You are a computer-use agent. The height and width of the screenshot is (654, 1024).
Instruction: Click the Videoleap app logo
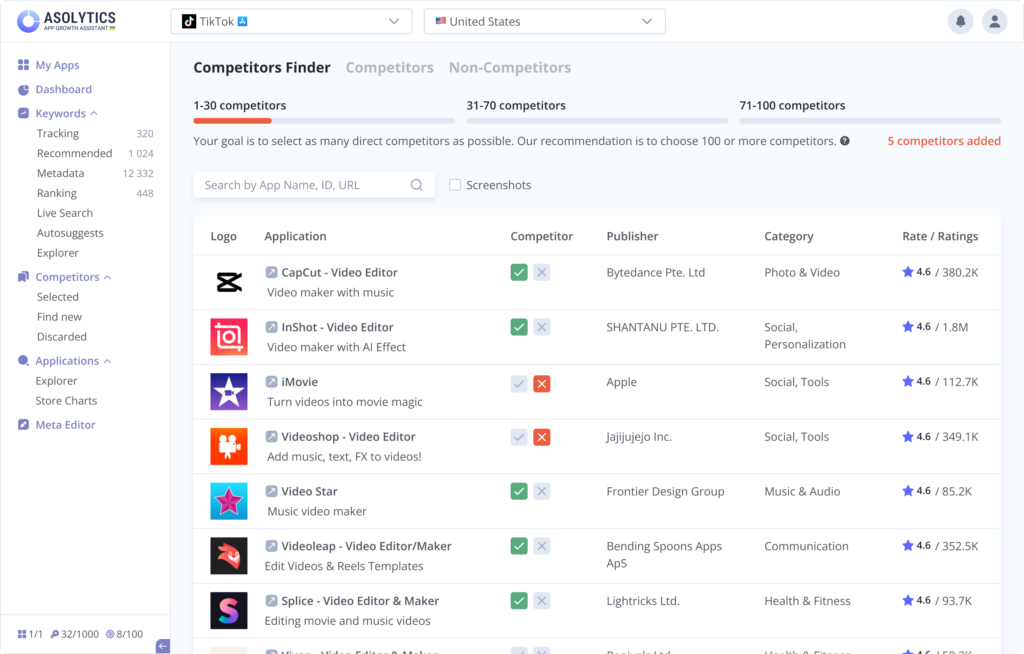(x=229, y=556)
